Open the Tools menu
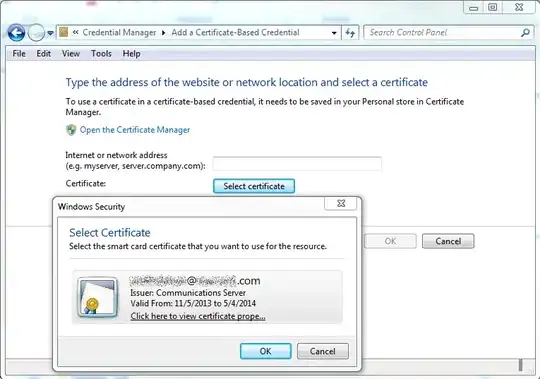This screenshot has height=379, width=540. click(x=101, y=54)
